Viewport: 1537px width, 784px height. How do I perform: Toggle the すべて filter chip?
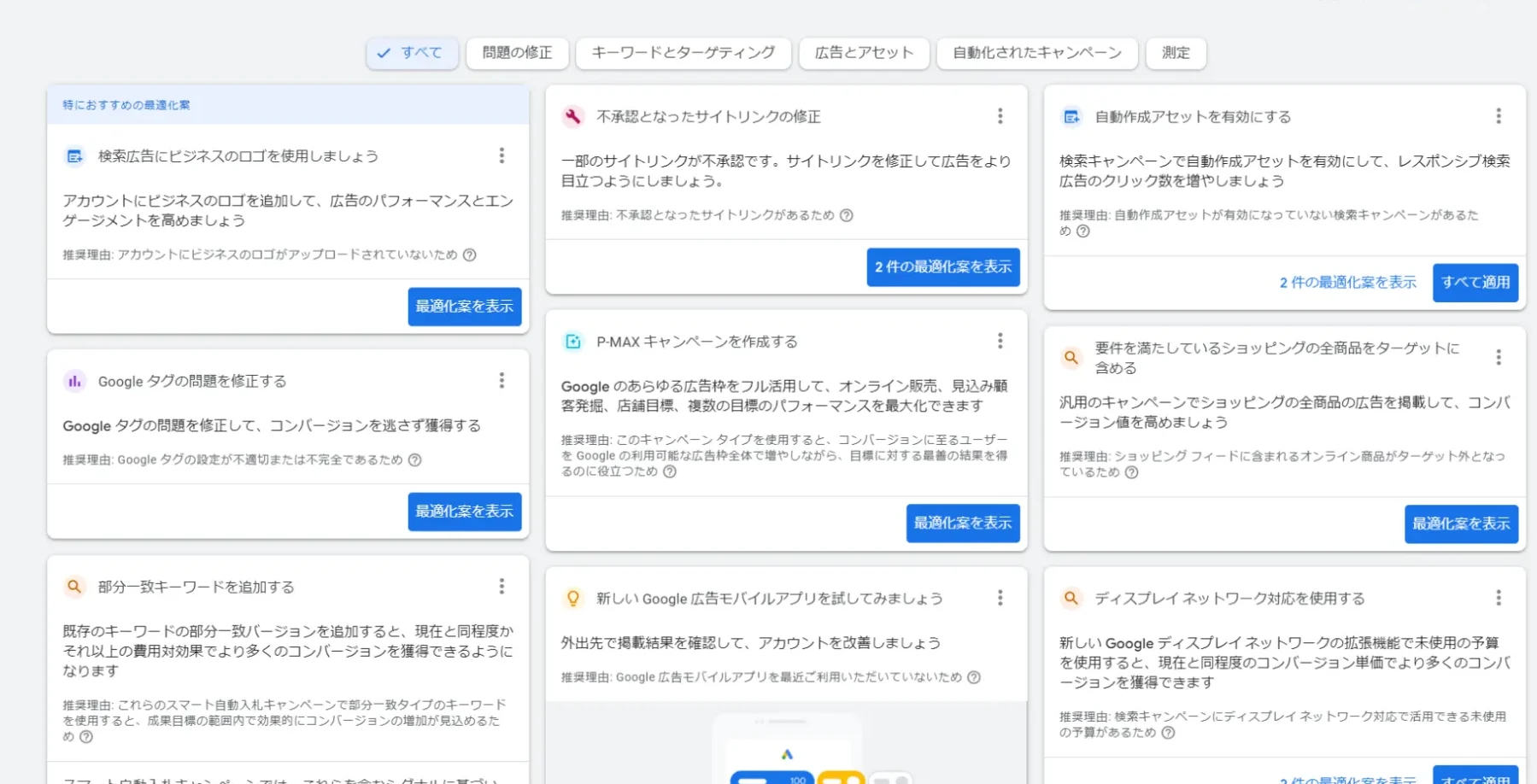point(413,53)
